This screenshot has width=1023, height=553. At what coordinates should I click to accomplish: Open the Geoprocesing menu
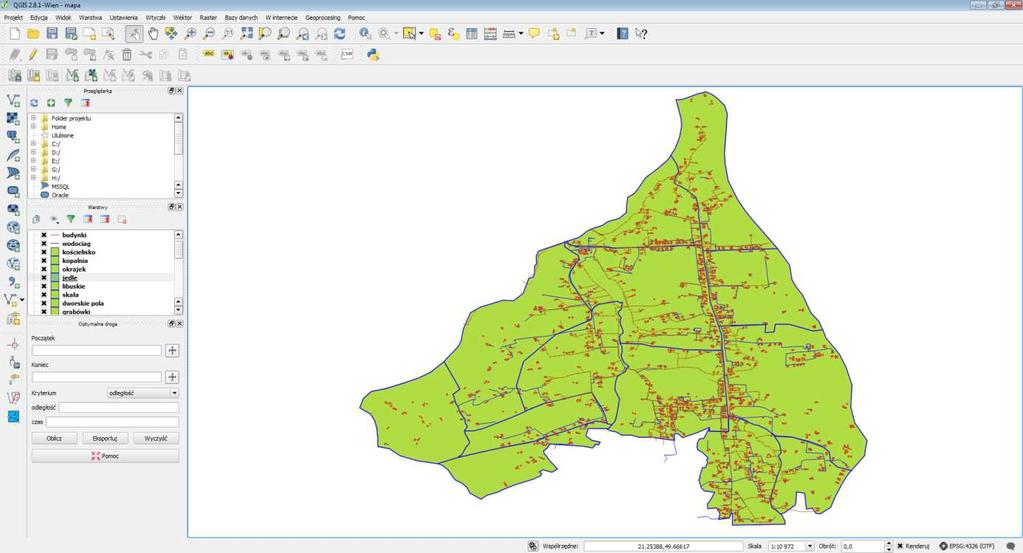pyautogui.click(x=322, y=18)
